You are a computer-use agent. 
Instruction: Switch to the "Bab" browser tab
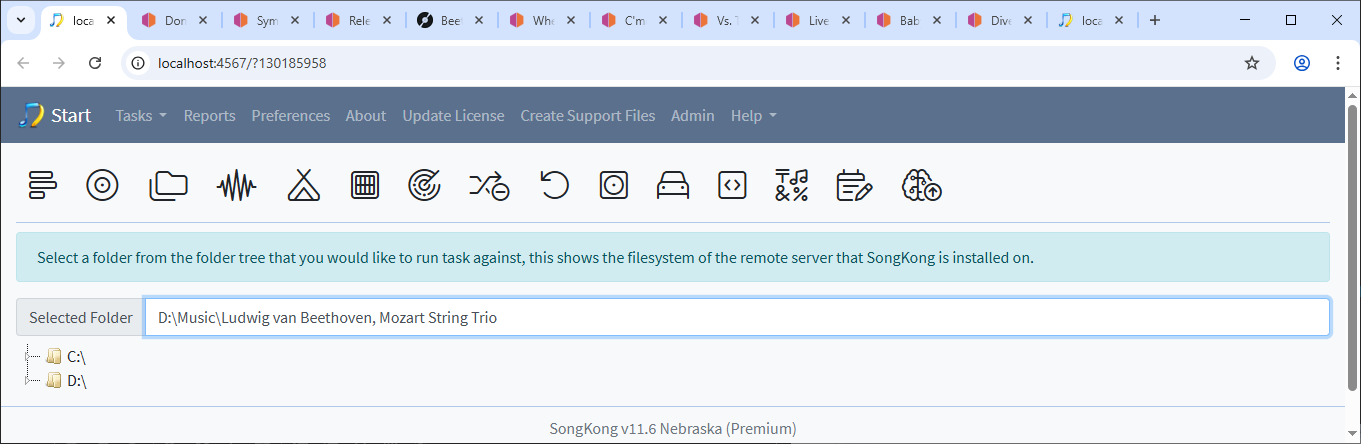click(x=912, y=20)
